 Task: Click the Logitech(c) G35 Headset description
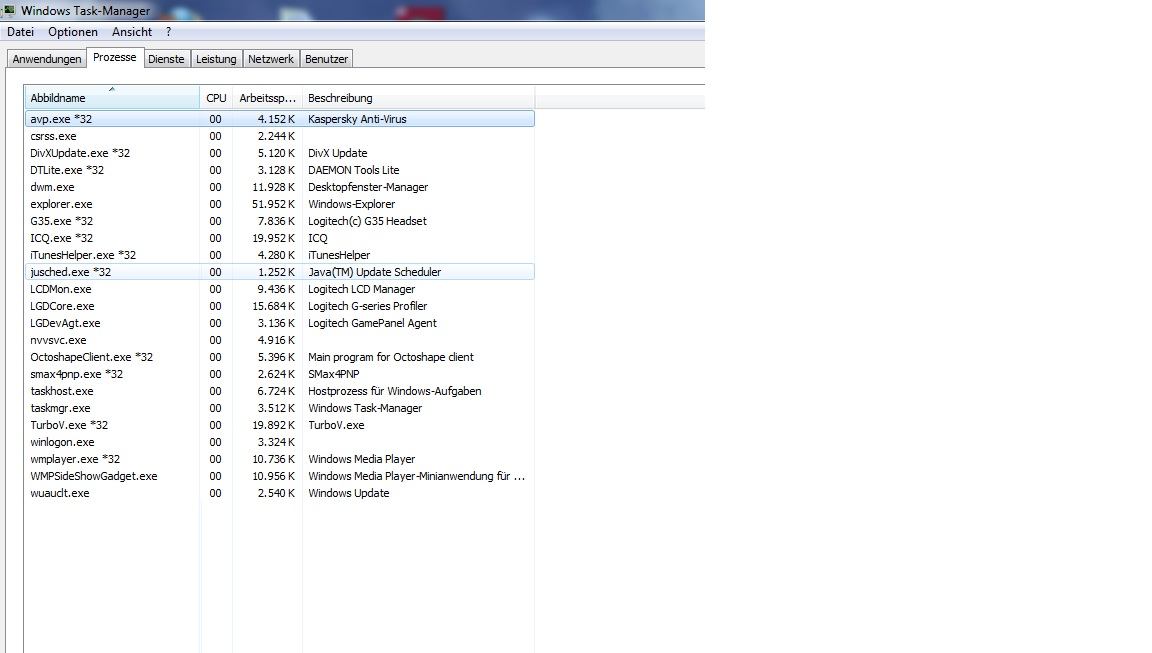[x=367, y=220]
